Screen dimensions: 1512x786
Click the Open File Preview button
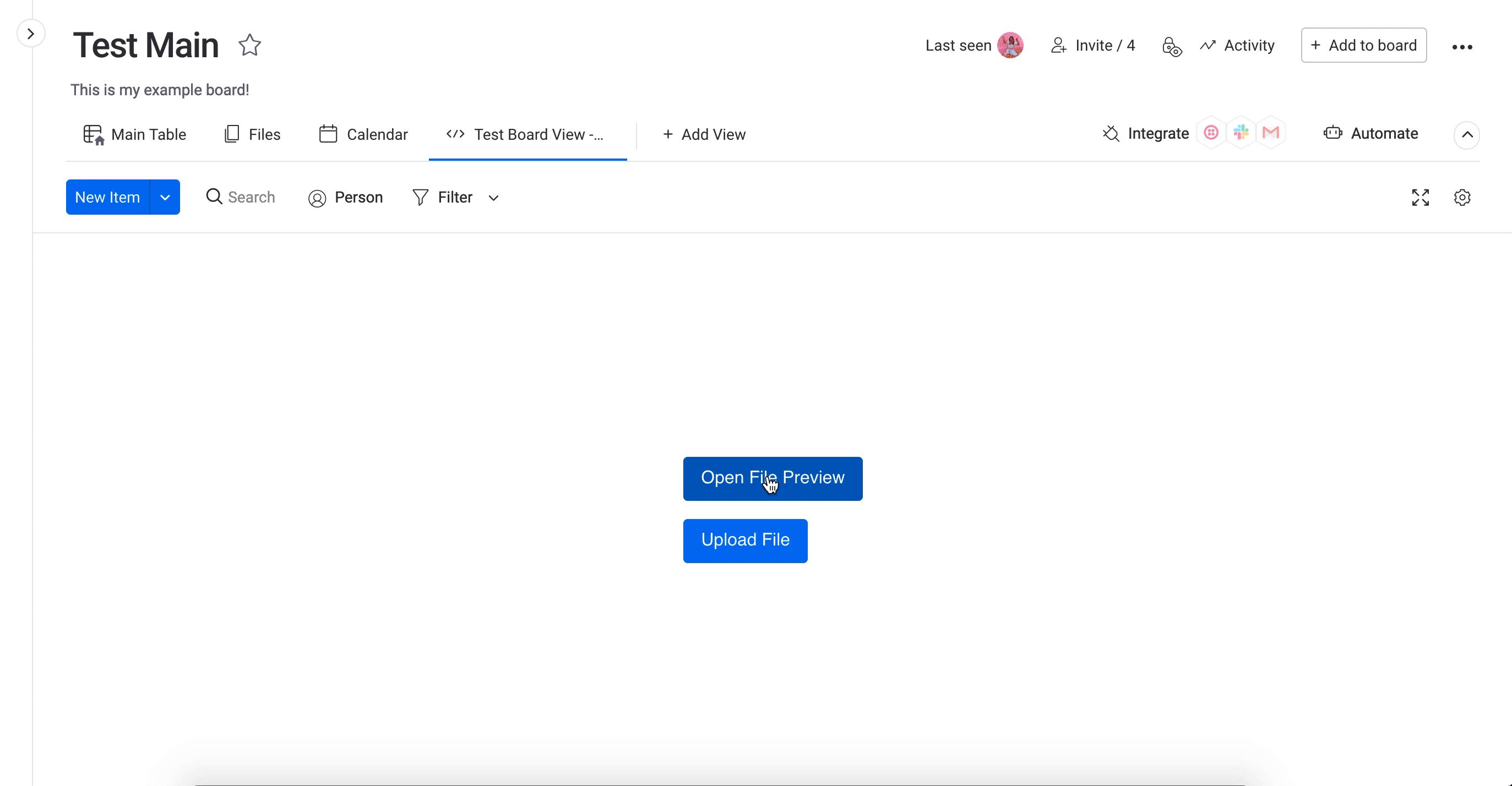[x=773, y=478]
